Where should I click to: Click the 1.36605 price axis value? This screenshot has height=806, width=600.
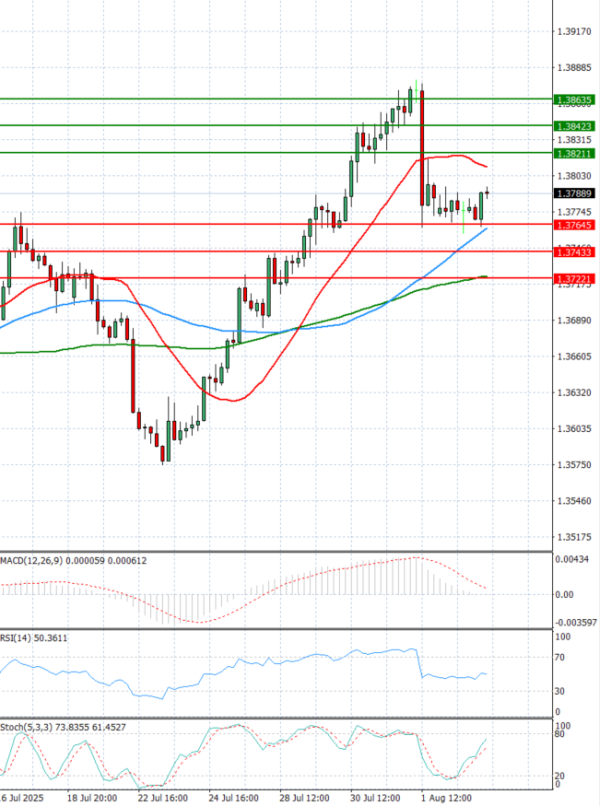pos(574,356)
